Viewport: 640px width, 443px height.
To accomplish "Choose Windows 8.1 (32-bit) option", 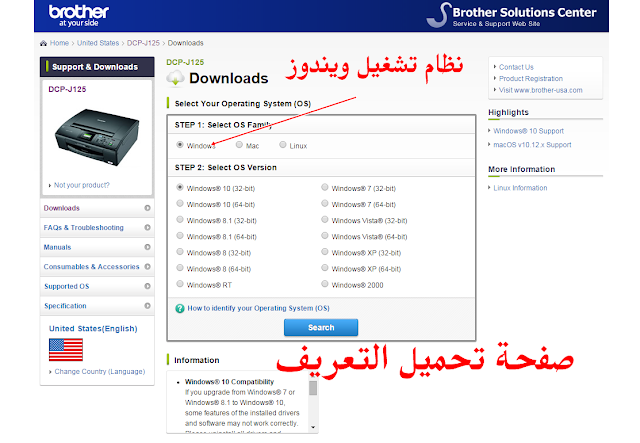I will (x=180, y=220).
